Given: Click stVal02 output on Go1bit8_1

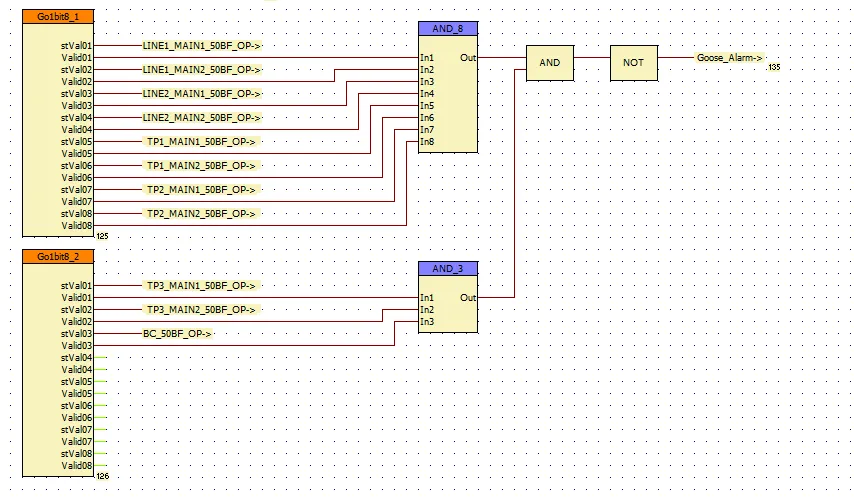Looking at the screenshot, I should coord(76,70).
